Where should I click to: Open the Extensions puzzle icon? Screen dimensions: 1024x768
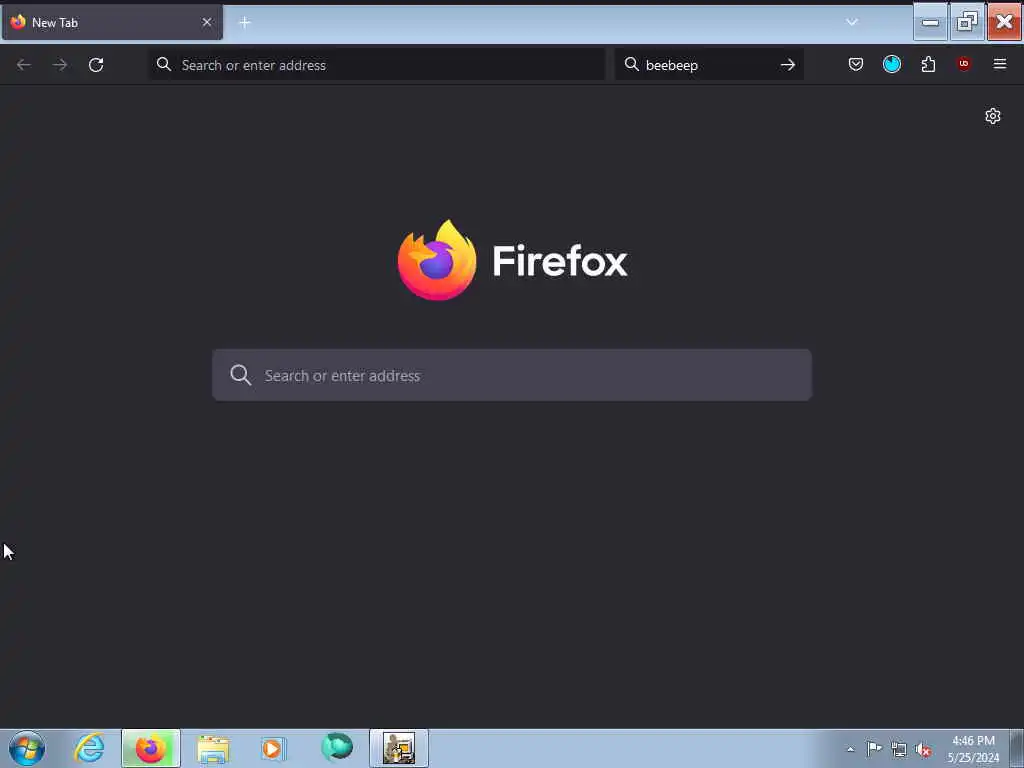click(x=928, y=64)
